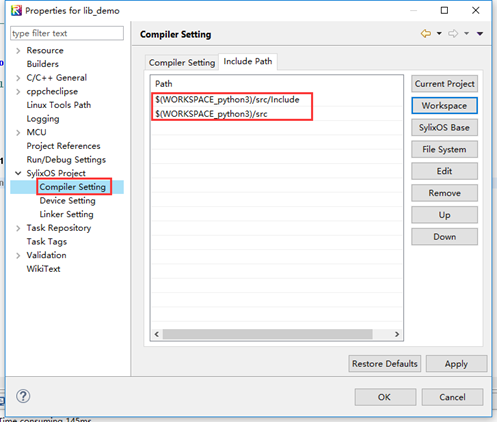Click the Current Project button
Viewport: 497px width, 422px height.
pos(444,84)
